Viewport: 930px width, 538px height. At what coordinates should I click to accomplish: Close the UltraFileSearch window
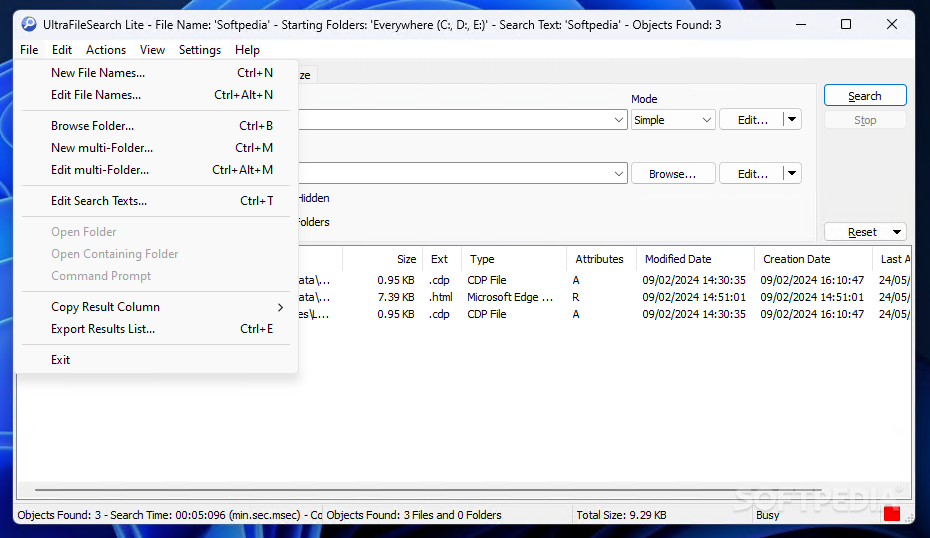pyautogui.click(x=892, y=24)
